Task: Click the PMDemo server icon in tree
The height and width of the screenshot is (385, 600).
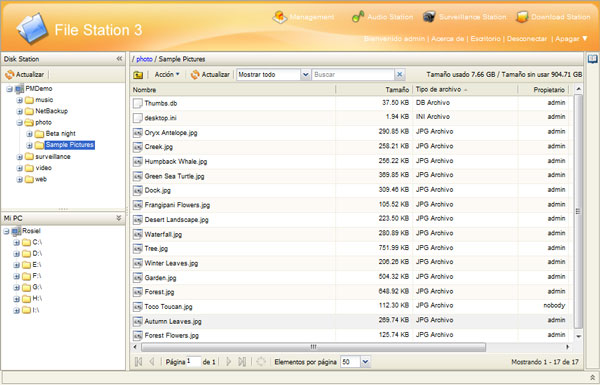Action: [19, 89]
